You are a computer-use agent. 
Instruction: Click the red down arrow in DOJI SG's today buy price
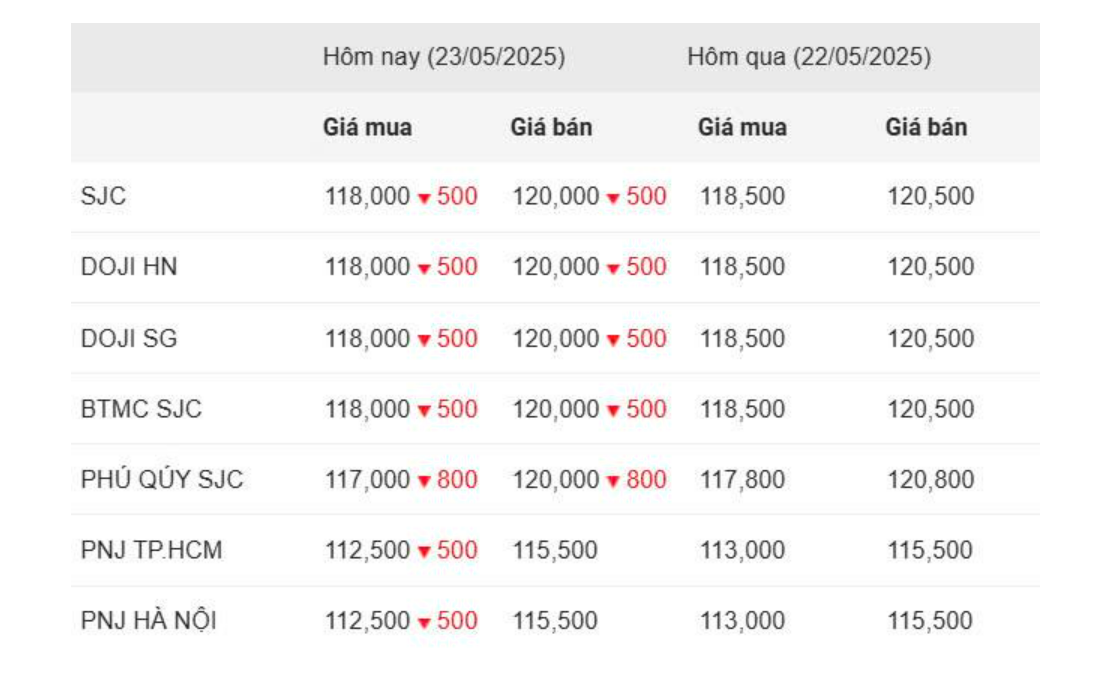(424, 340)
